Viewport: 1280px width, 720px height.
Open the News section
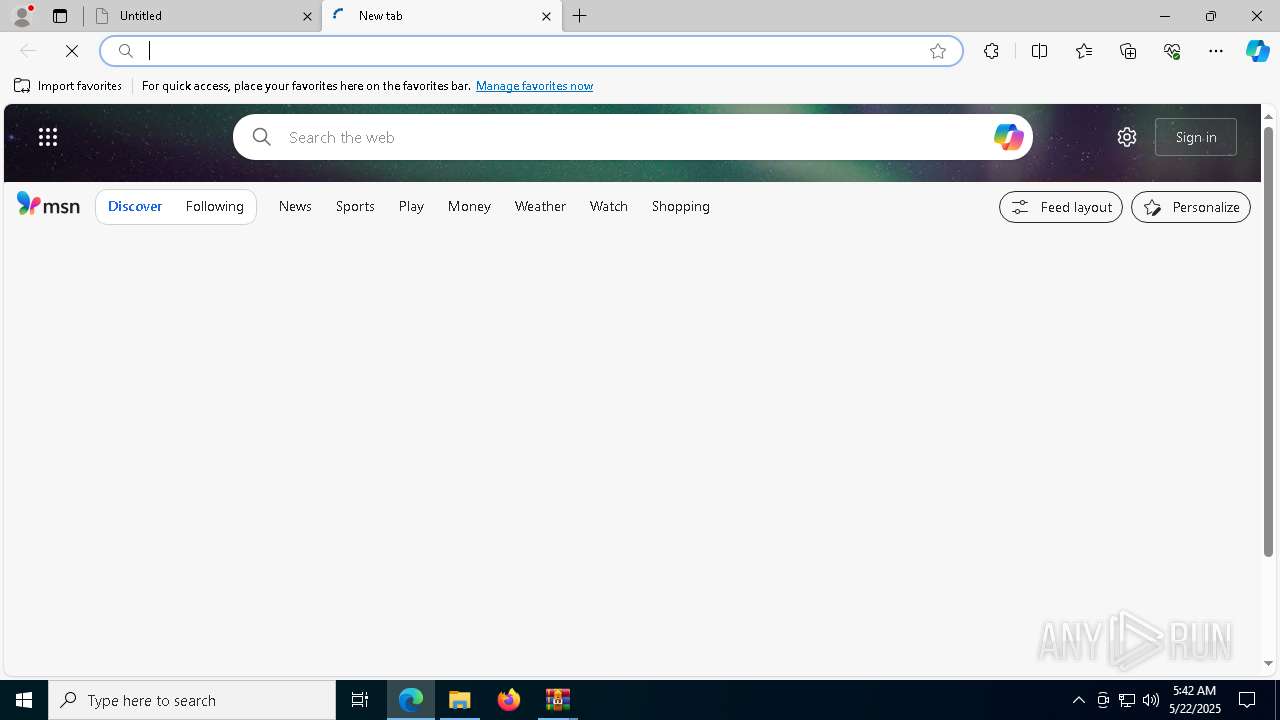pyautogui.click(x=295, y=206)
